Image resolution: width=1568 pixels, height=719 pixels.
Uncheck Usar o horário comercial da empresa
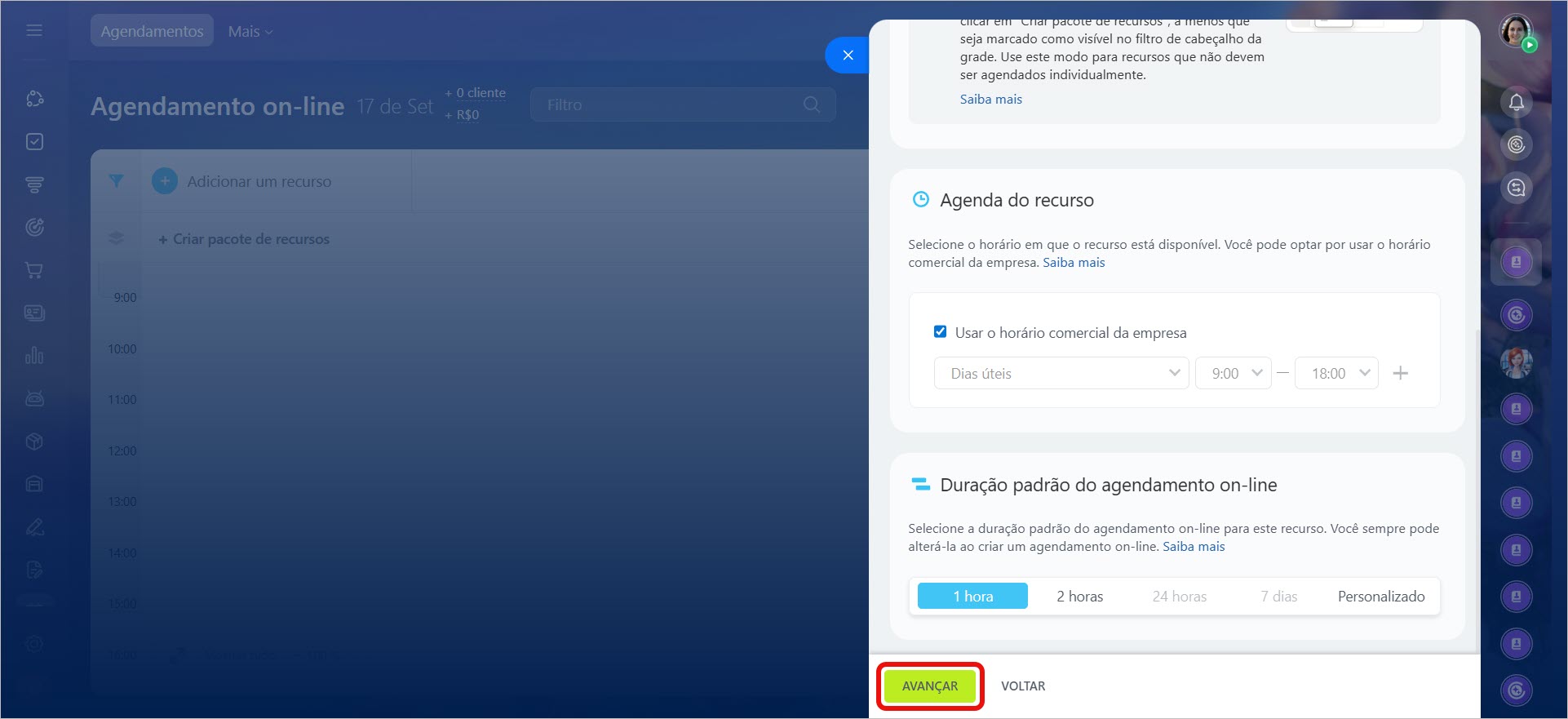[940, 332]
